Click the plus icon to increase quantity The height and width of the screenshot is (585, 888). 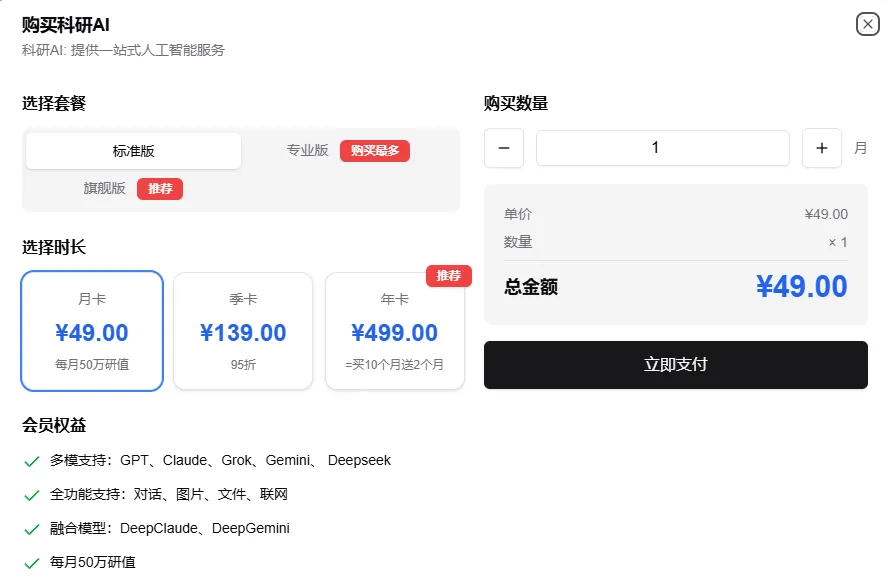[x=822, y=148]
